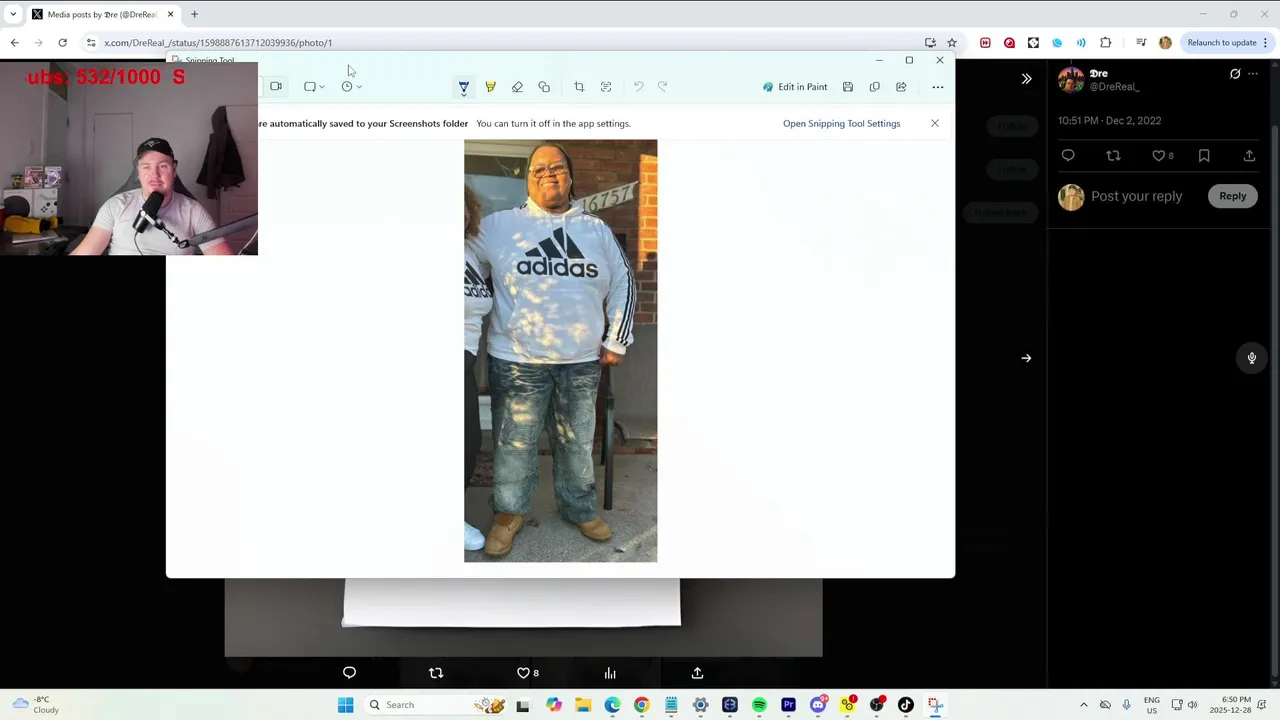Open a new Chrome tab
The image size is (1280, 720).
coord(194,15)
